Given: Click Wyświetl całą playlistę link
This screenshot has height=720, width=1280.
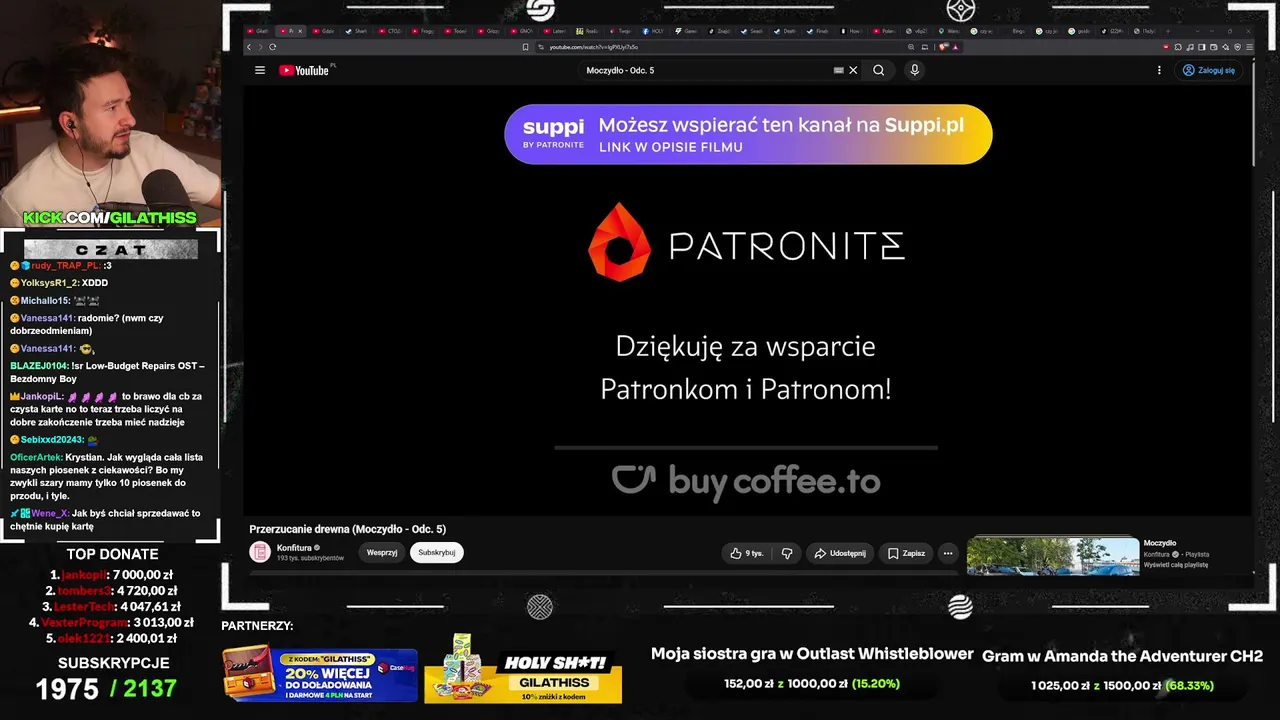Looking at the screenshot, I should pos(1176,564).
